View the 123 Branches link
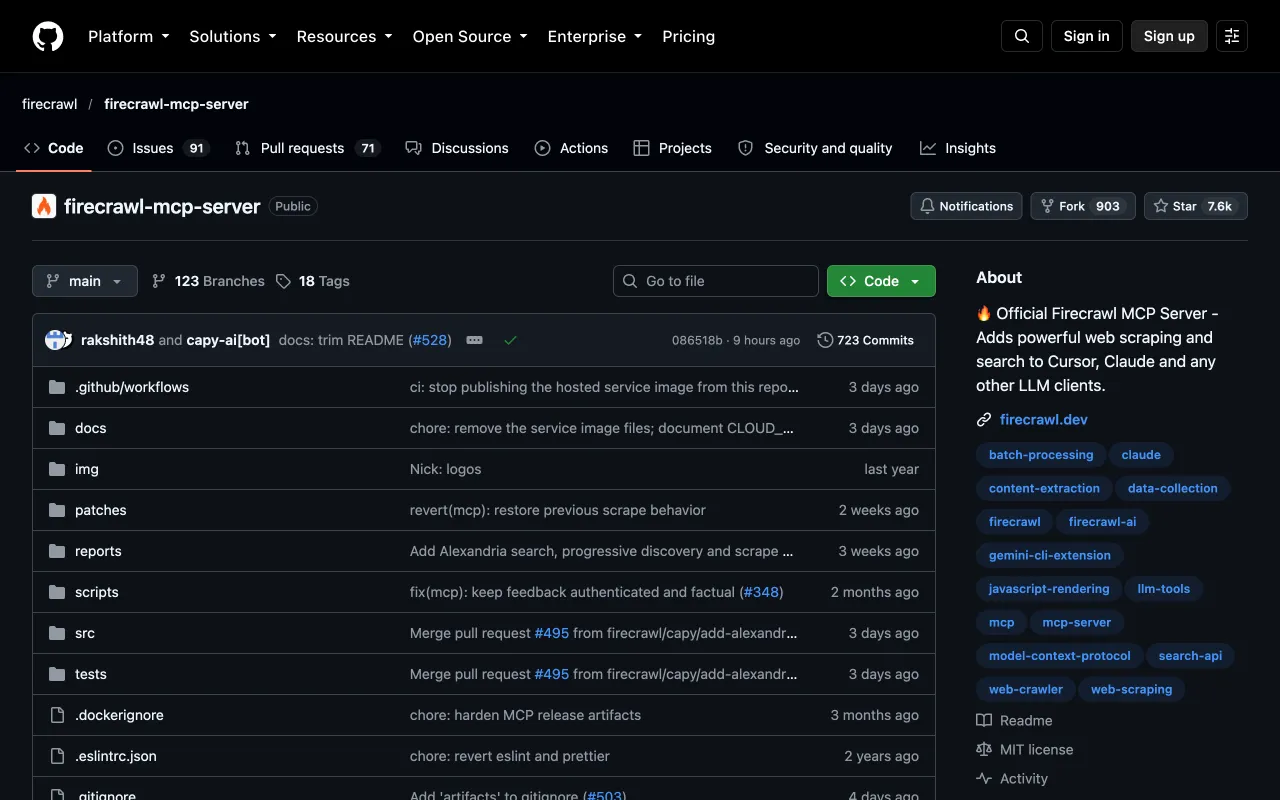 tap(208, 281)
